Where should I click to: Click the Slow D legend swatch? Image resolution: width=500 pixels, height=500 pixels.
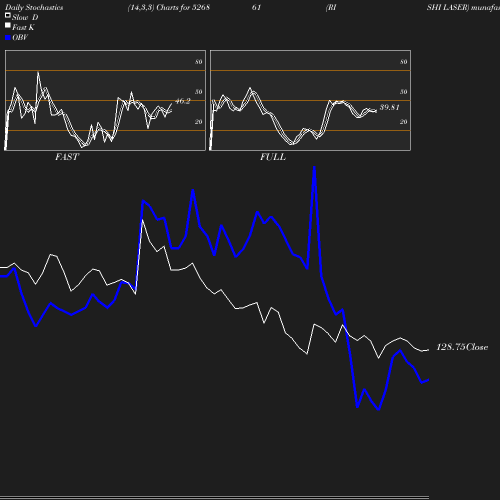(8, 15)
